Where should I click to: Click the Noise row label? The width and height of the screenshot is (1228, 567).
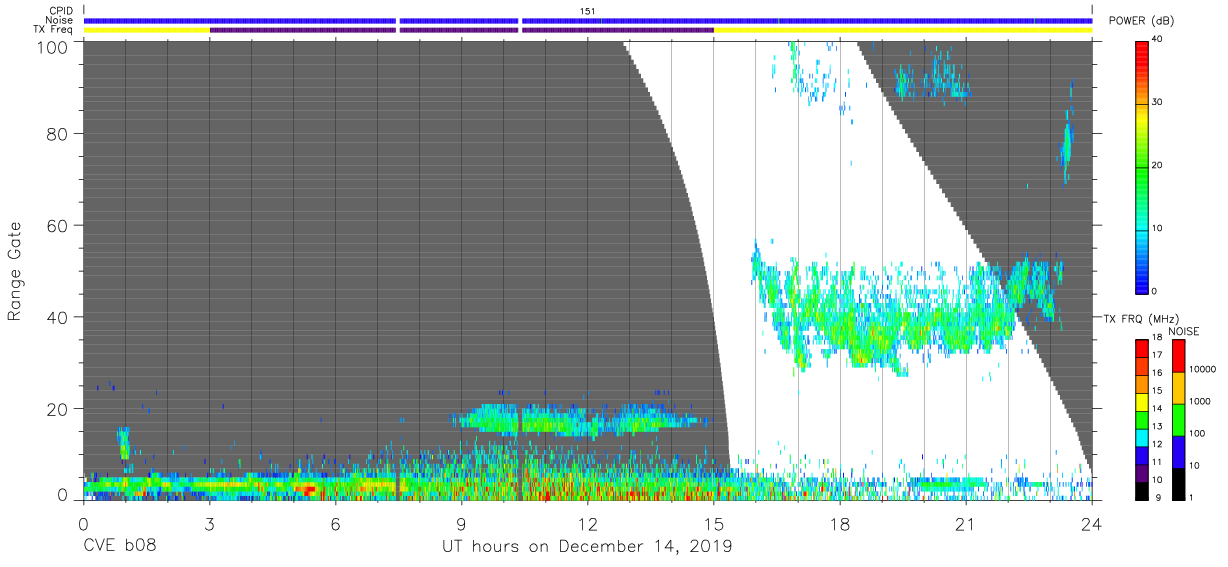[57, 20]
